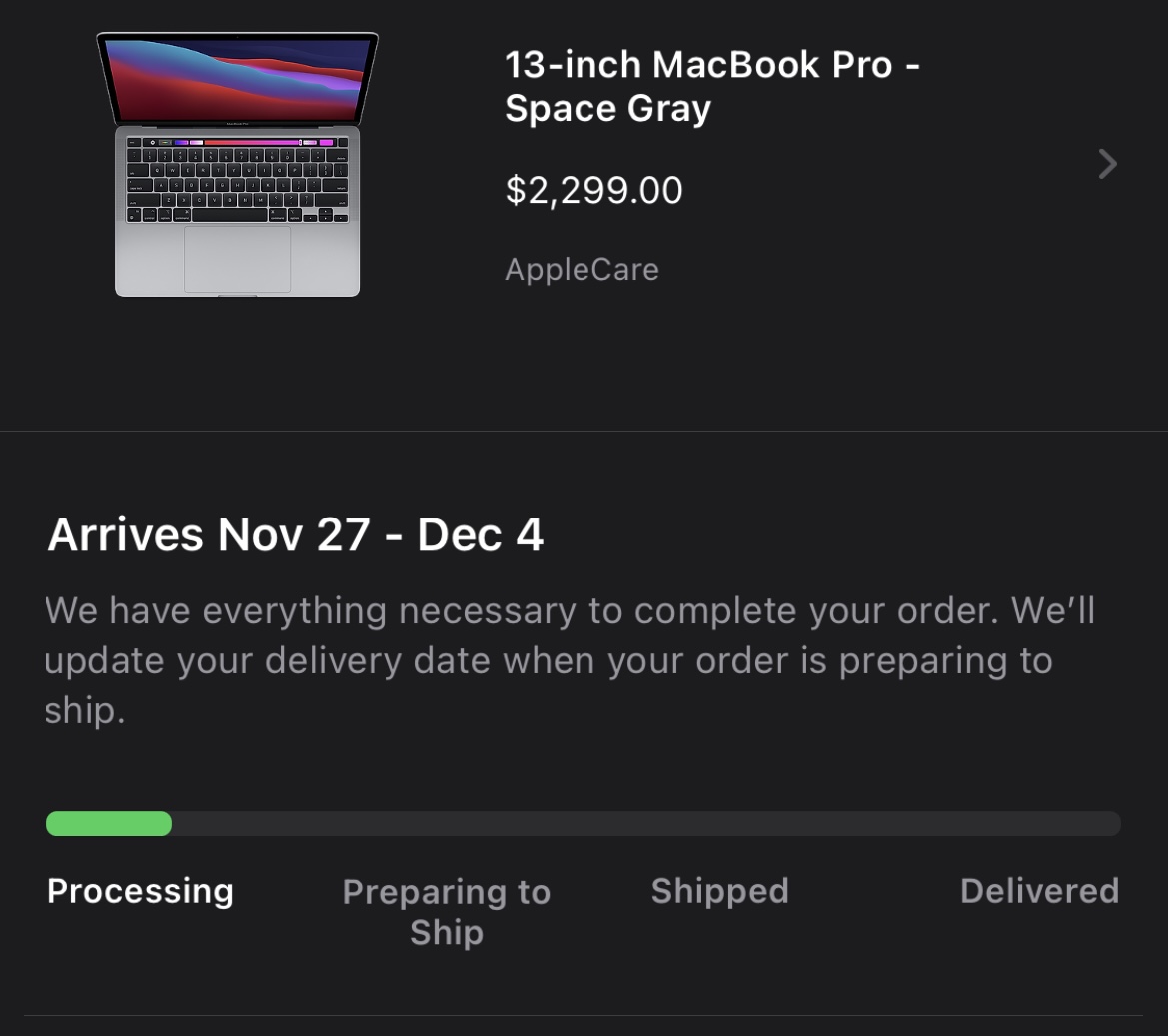Click the green filled progress segment
Image resolution: width=1168 pixels, height=1036 pixels.
point(109,823)
